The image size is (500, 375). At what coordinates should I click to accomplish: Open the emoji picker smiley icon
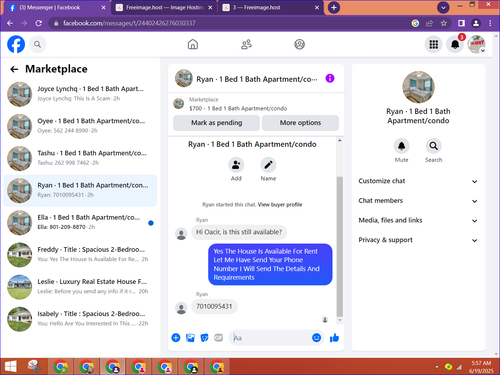pos(316,338)
